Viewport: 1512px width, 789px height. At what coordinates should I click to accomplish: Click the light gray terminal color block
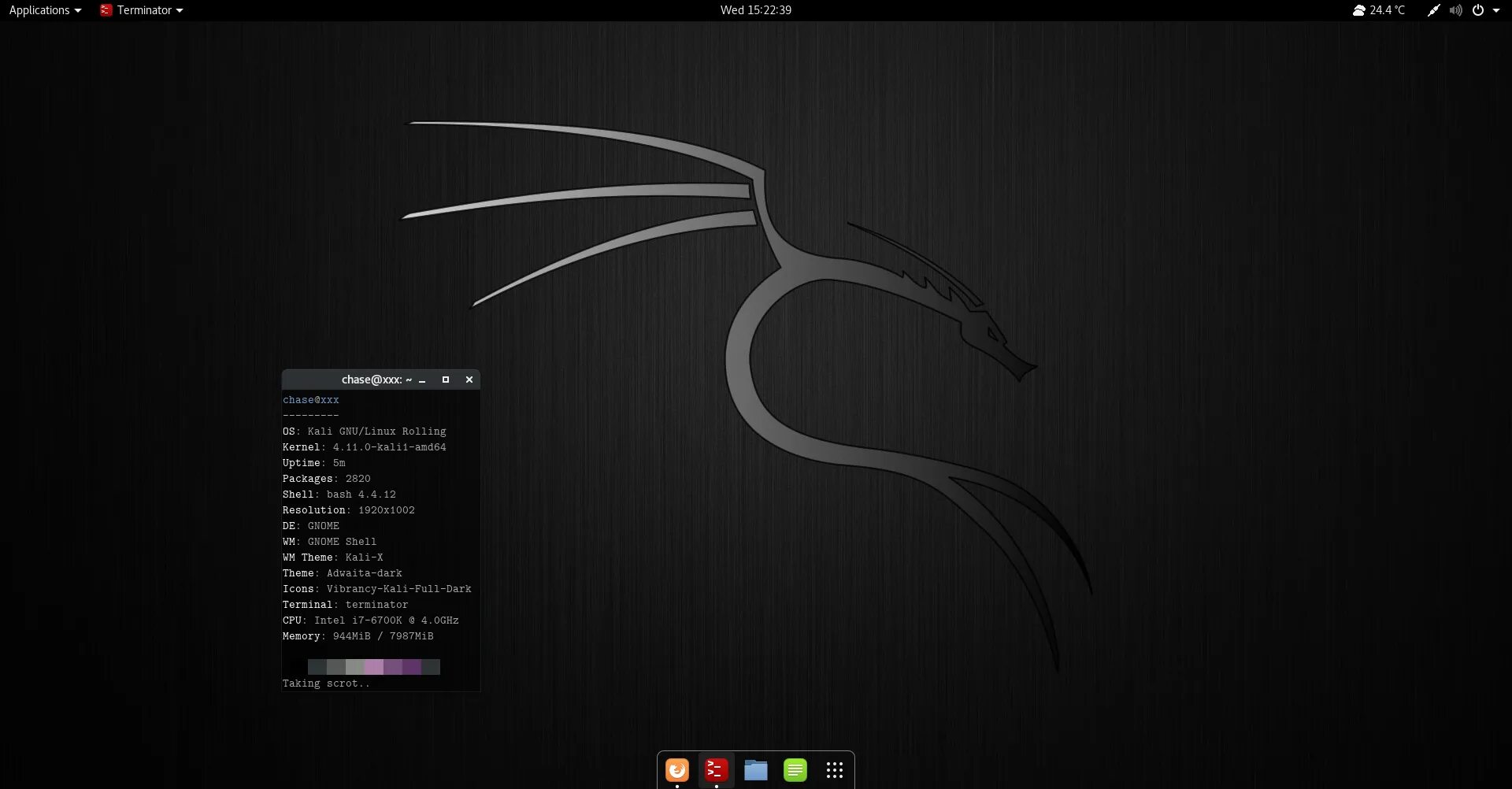click(x=355, y=667)
